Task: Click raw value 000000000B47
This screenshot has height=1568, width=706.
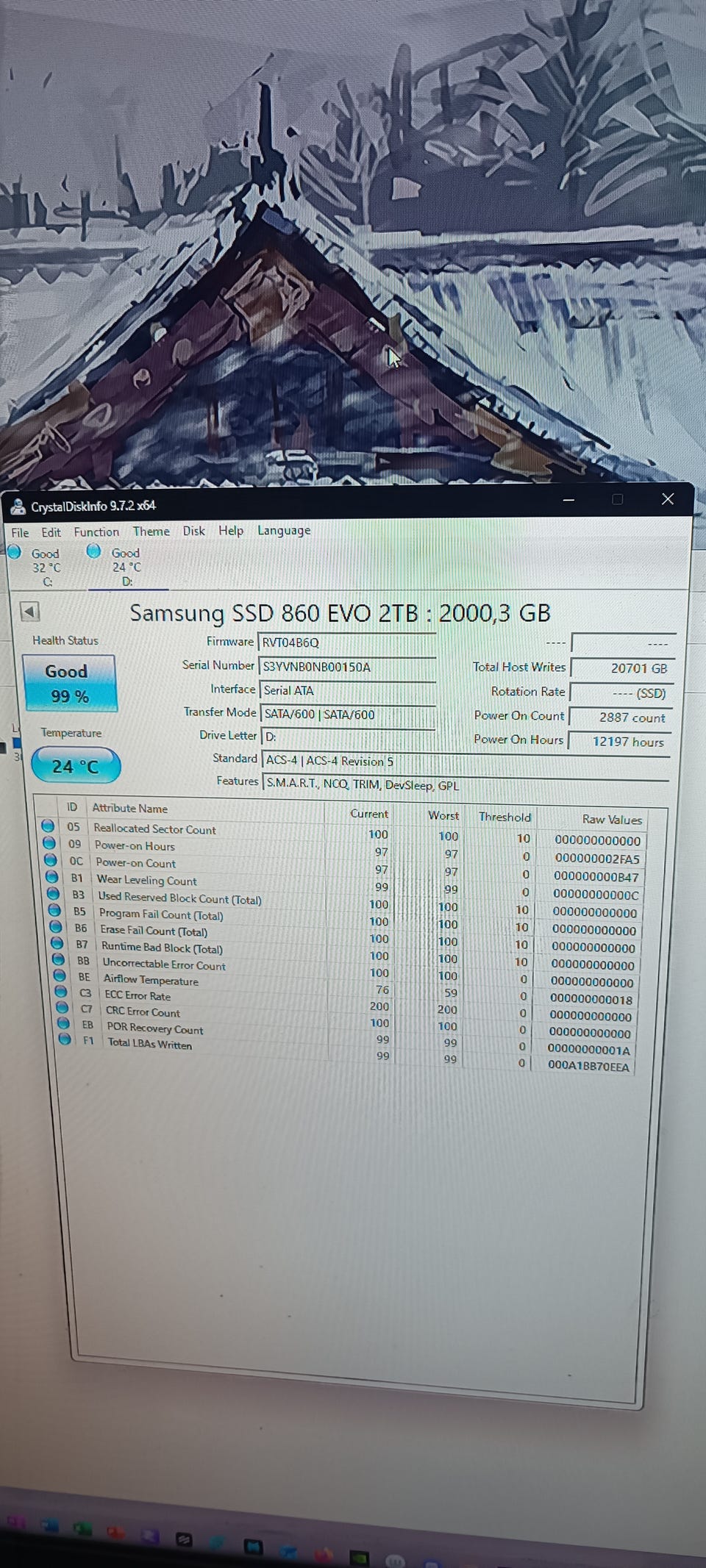Action: pos(596,877)
